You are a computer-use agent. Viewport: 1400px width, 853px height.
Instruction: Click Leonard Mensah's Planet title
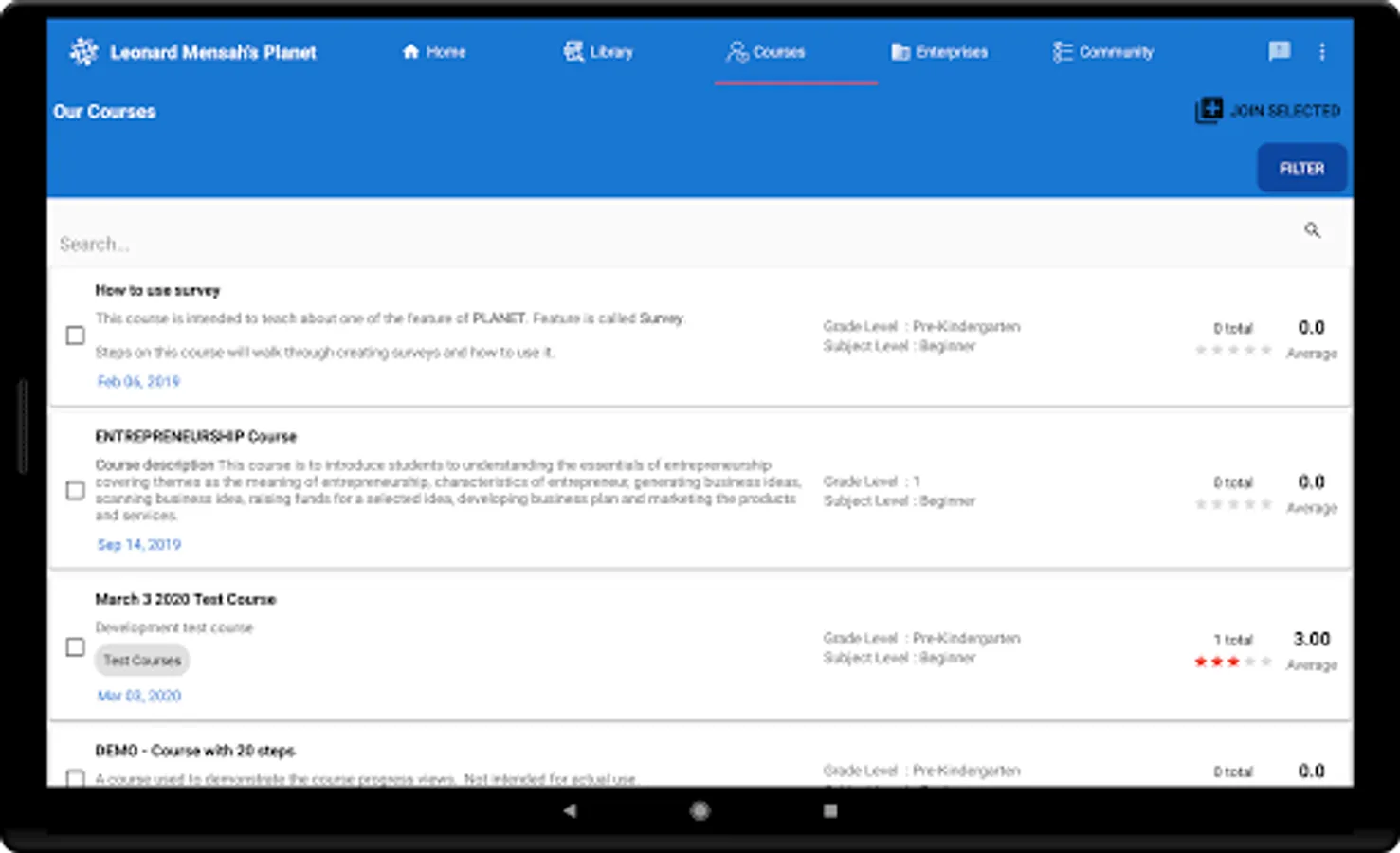pyautogui.click(x=213, y=52)
